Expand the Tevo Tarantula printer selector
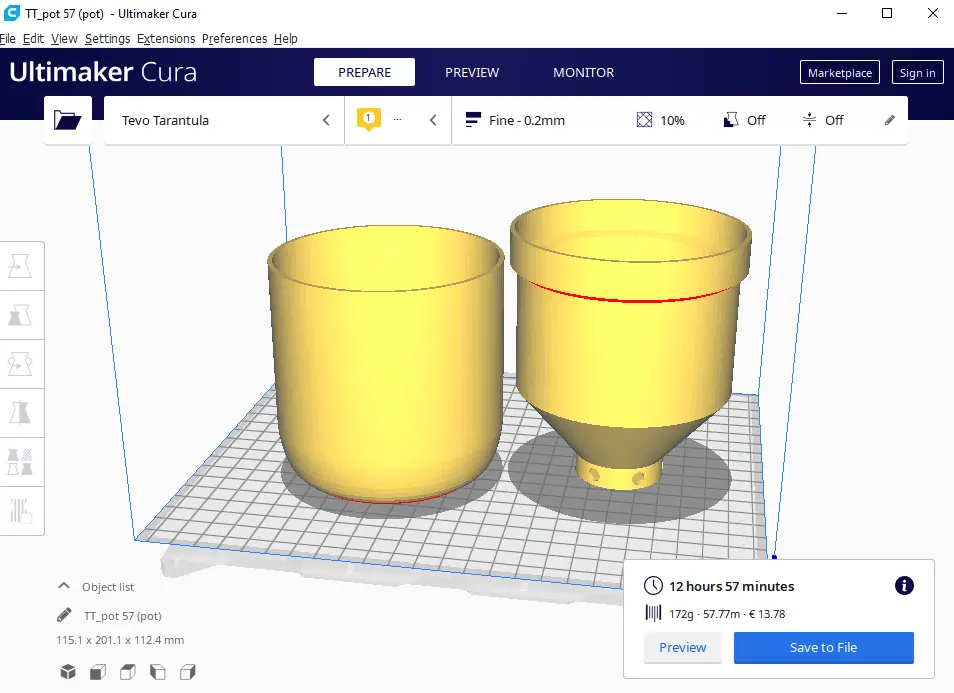The image size is (954, 693). click(224, 120)
